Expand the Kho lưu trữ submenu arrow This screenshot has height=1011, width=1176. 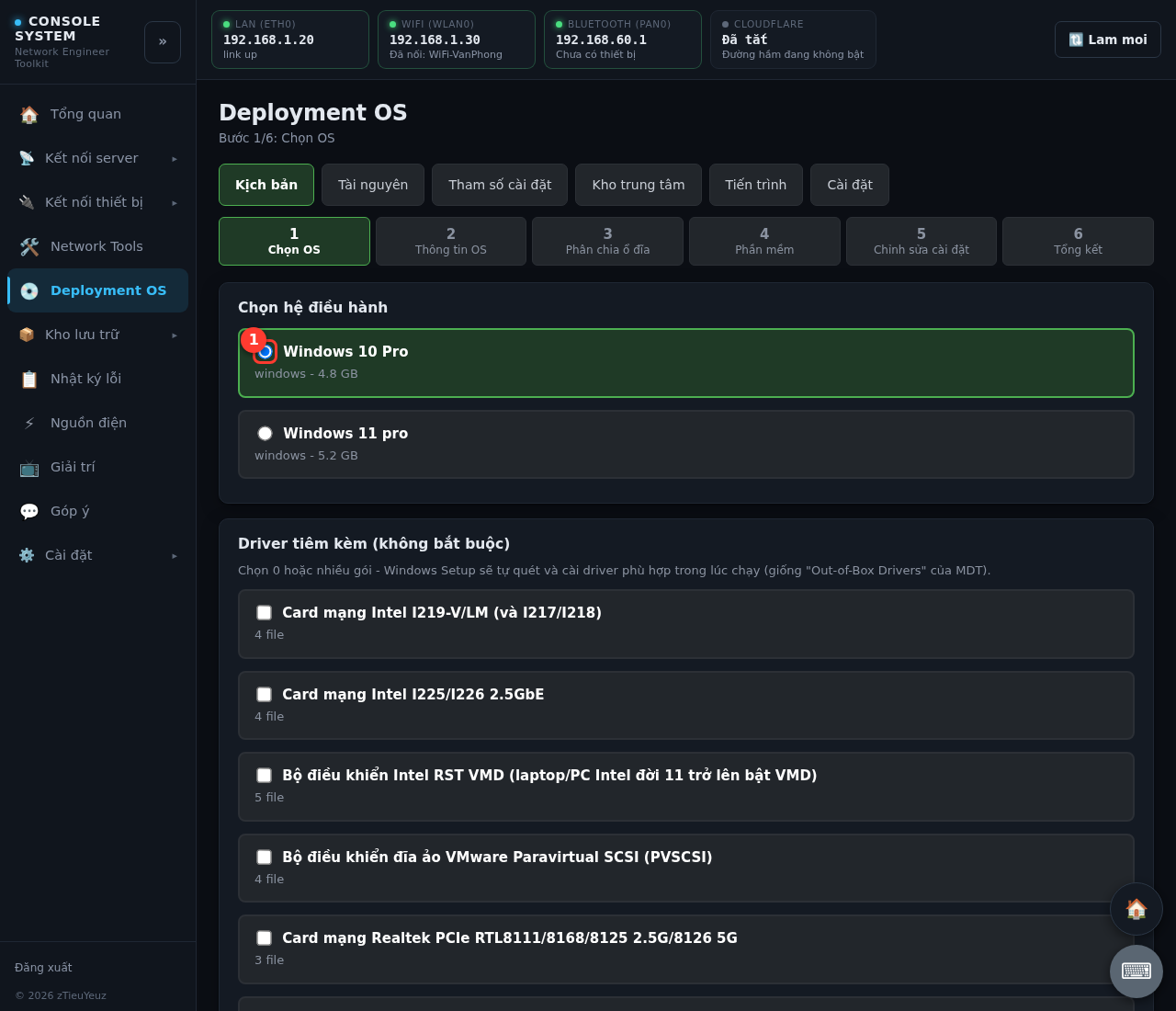pos(175,335)
